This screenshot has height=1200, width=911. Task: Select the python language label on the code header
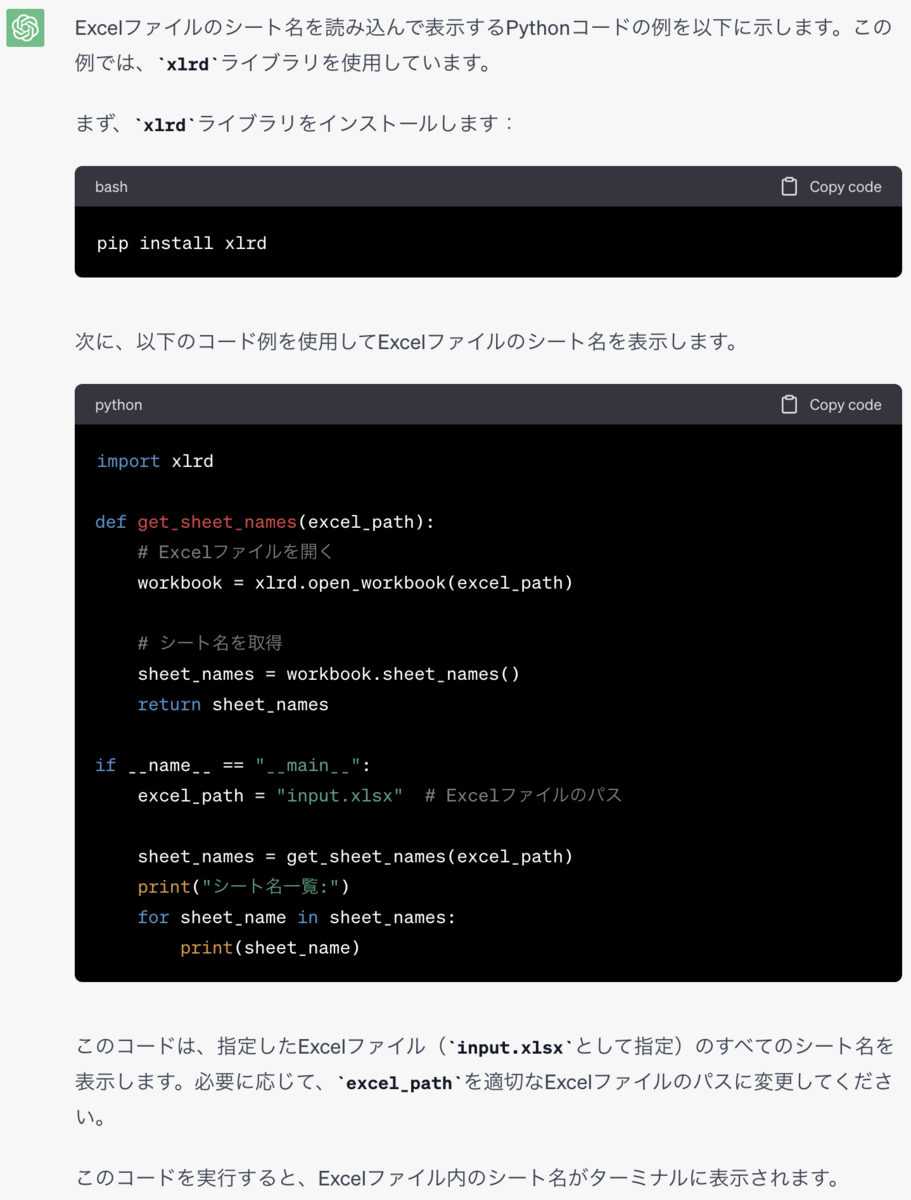pyautogui.click(x=118, y=404)
